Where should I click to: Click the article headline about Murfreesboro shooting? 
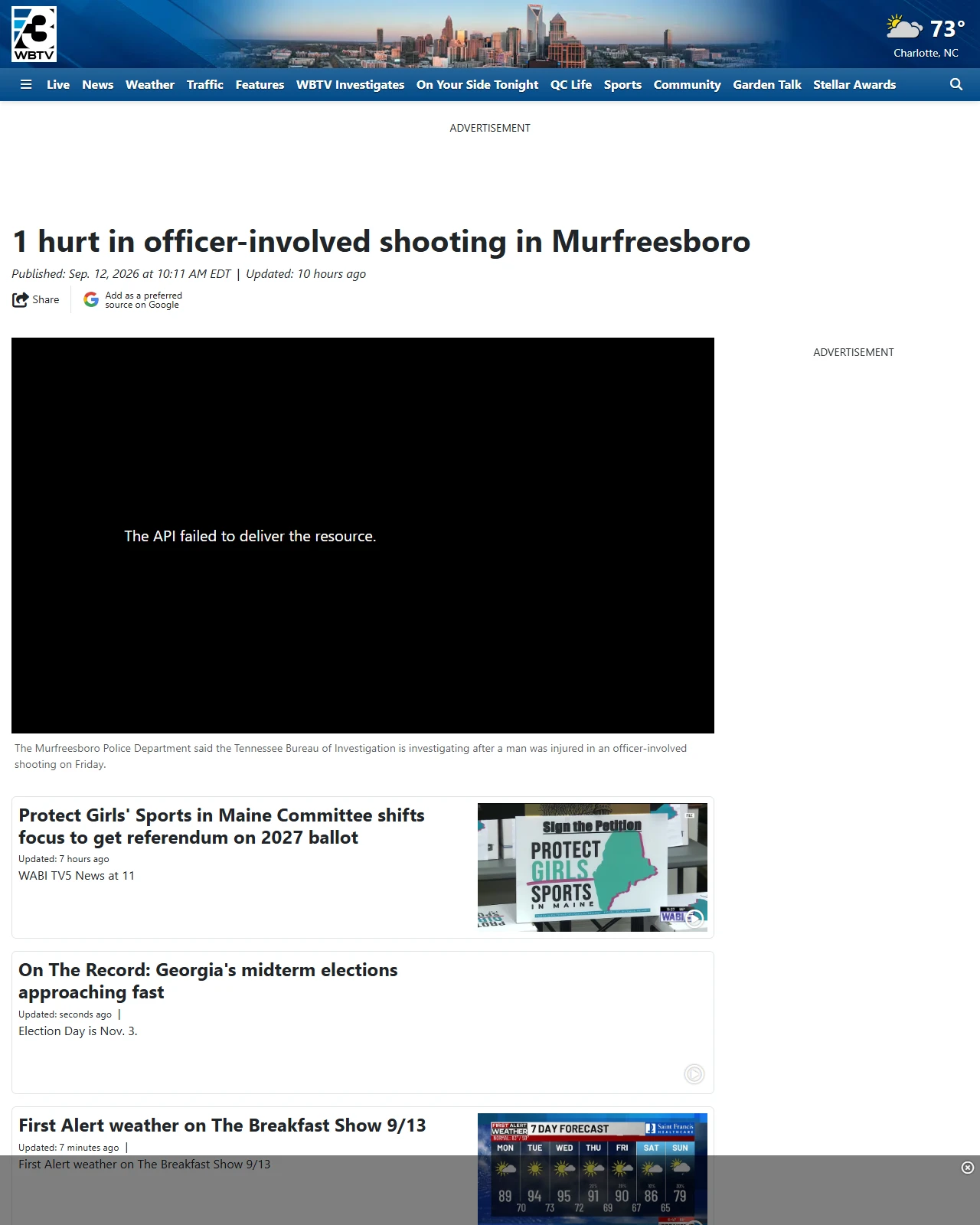[381, 241]
